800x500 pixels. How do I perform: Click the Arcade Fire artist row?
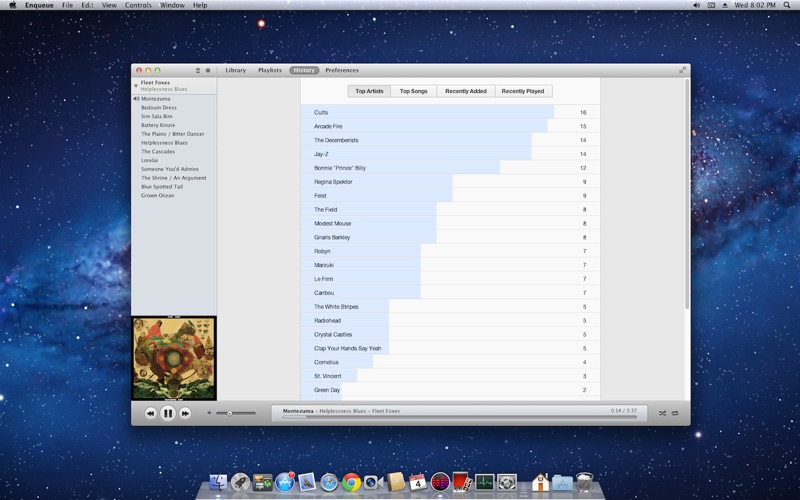click(x=450, y=126)
